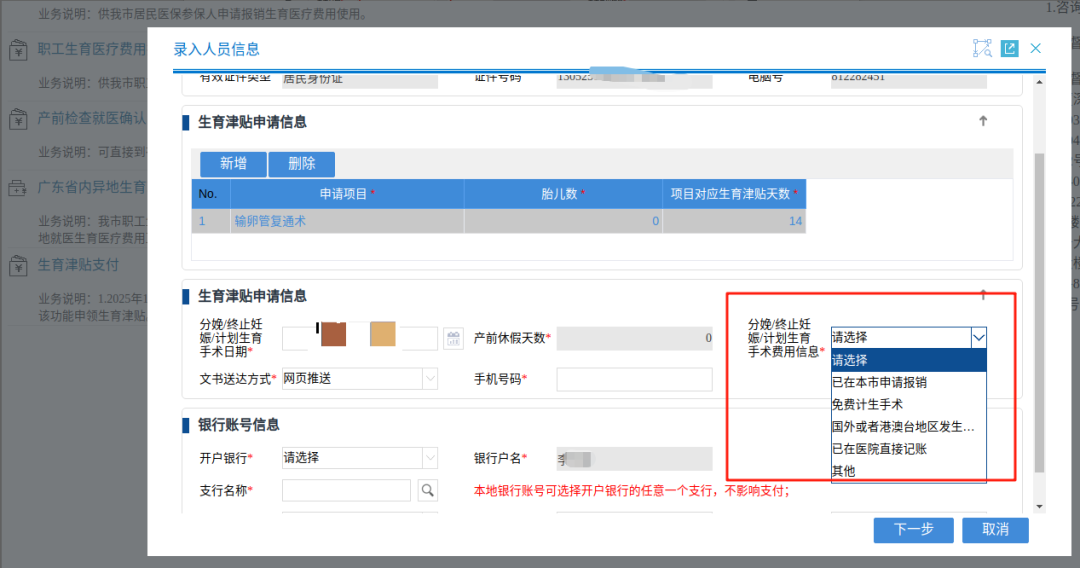This screenshot has width=1080, height=568.
Task: Open the 开户银行 dropdown
Action: (x=430, y=457)
